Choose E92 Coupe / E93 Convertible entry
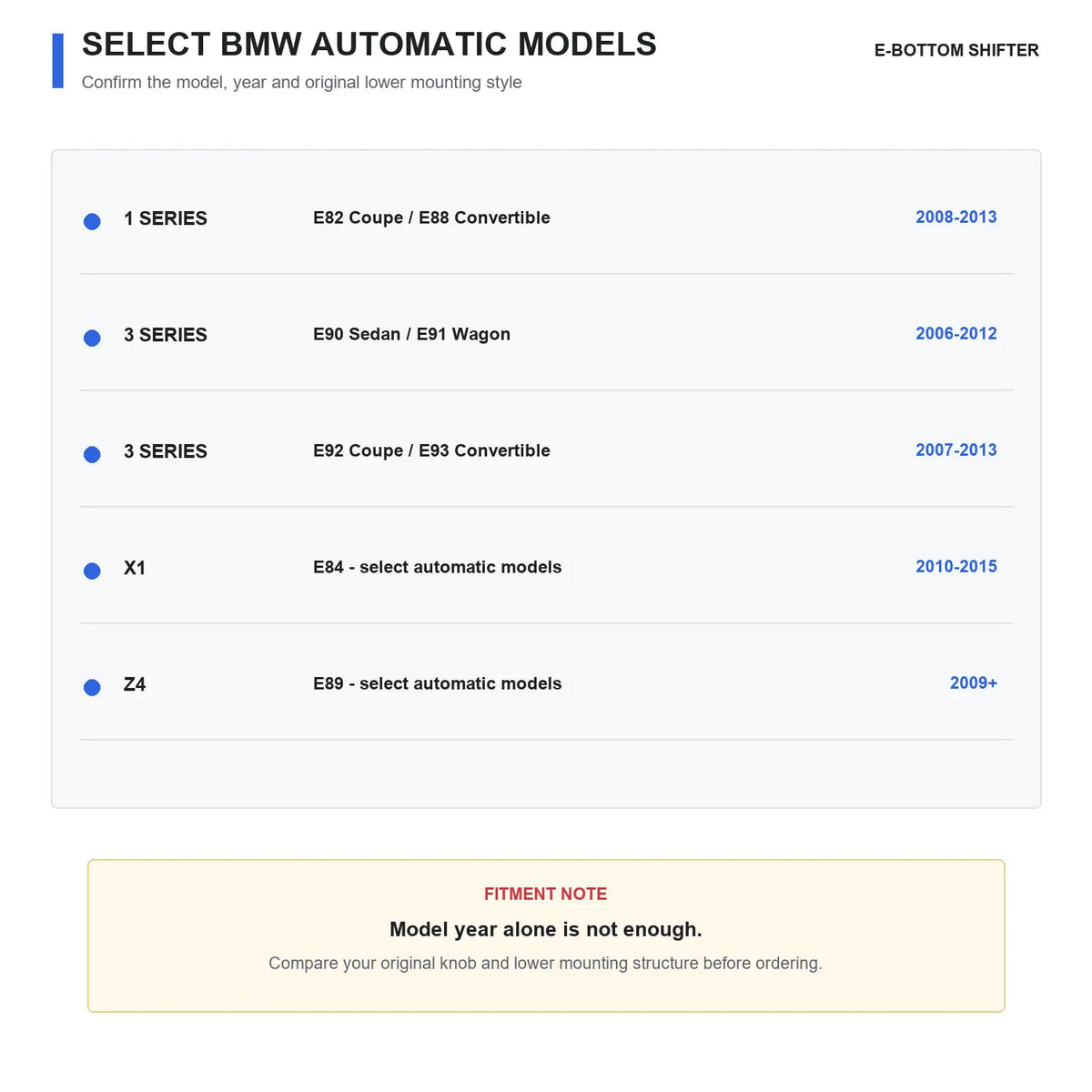The height and width of the screenshot is (1092, 1092). click(431, 450)
